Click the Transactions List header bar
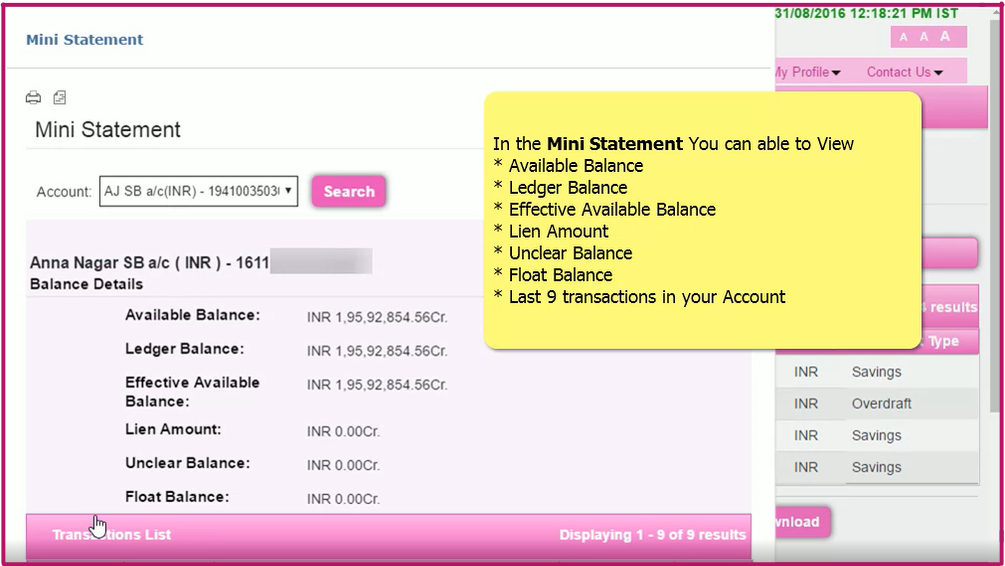This screenshot has width=1005, height=566. 112,535
